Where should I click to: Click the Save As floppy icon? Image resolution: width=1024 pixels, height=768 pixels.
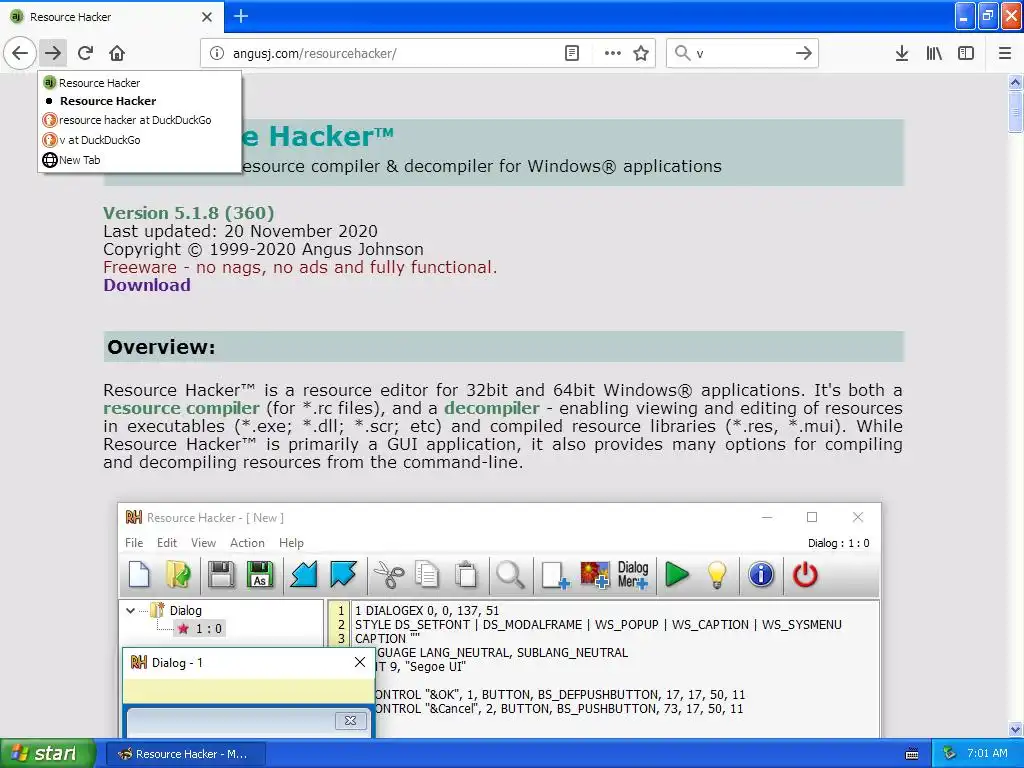tap(260, 575)
